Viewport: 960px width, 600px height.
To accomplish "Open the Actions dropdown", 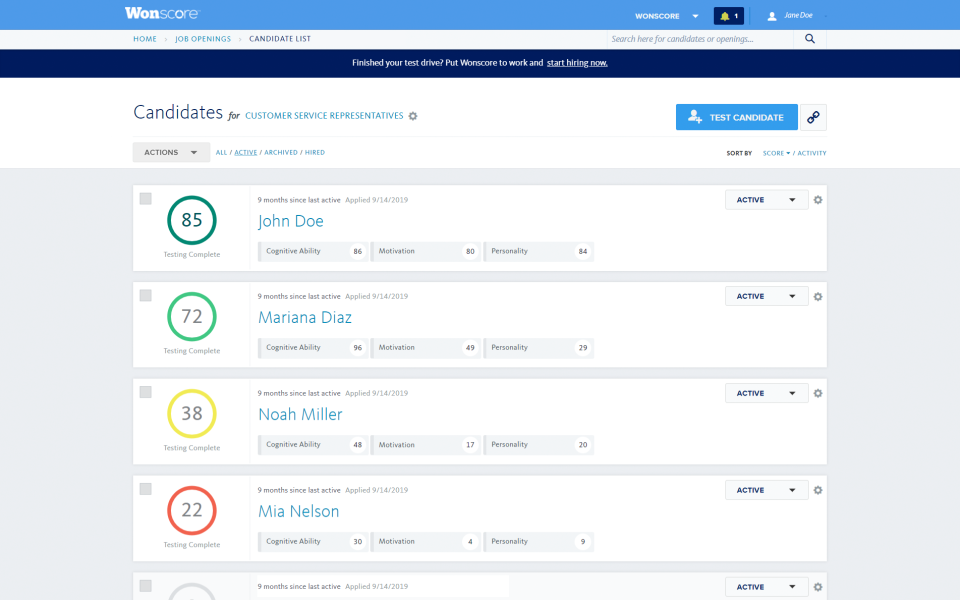I will coord(171,152).
